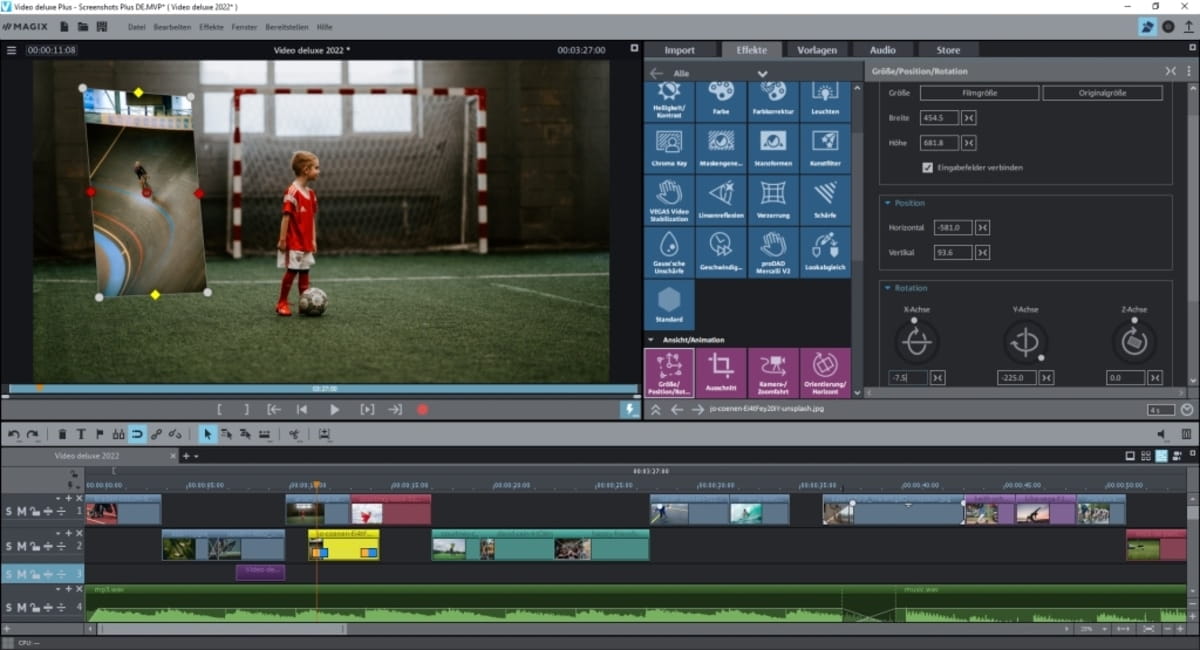Enable Eingabefelder verbinden checkbox
1200x650 pixels.
click(x=925, y=167)
